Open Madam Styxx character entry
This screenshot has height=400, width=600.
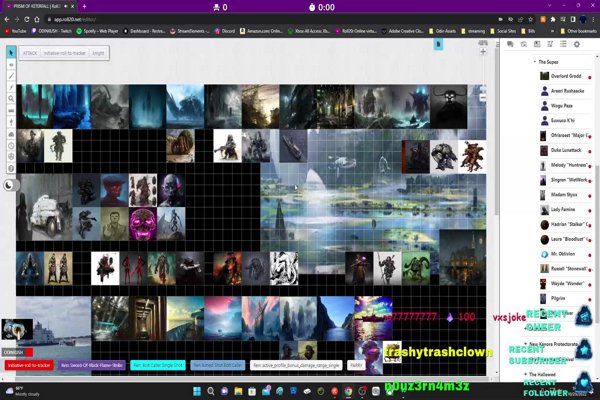pos(565,194)
